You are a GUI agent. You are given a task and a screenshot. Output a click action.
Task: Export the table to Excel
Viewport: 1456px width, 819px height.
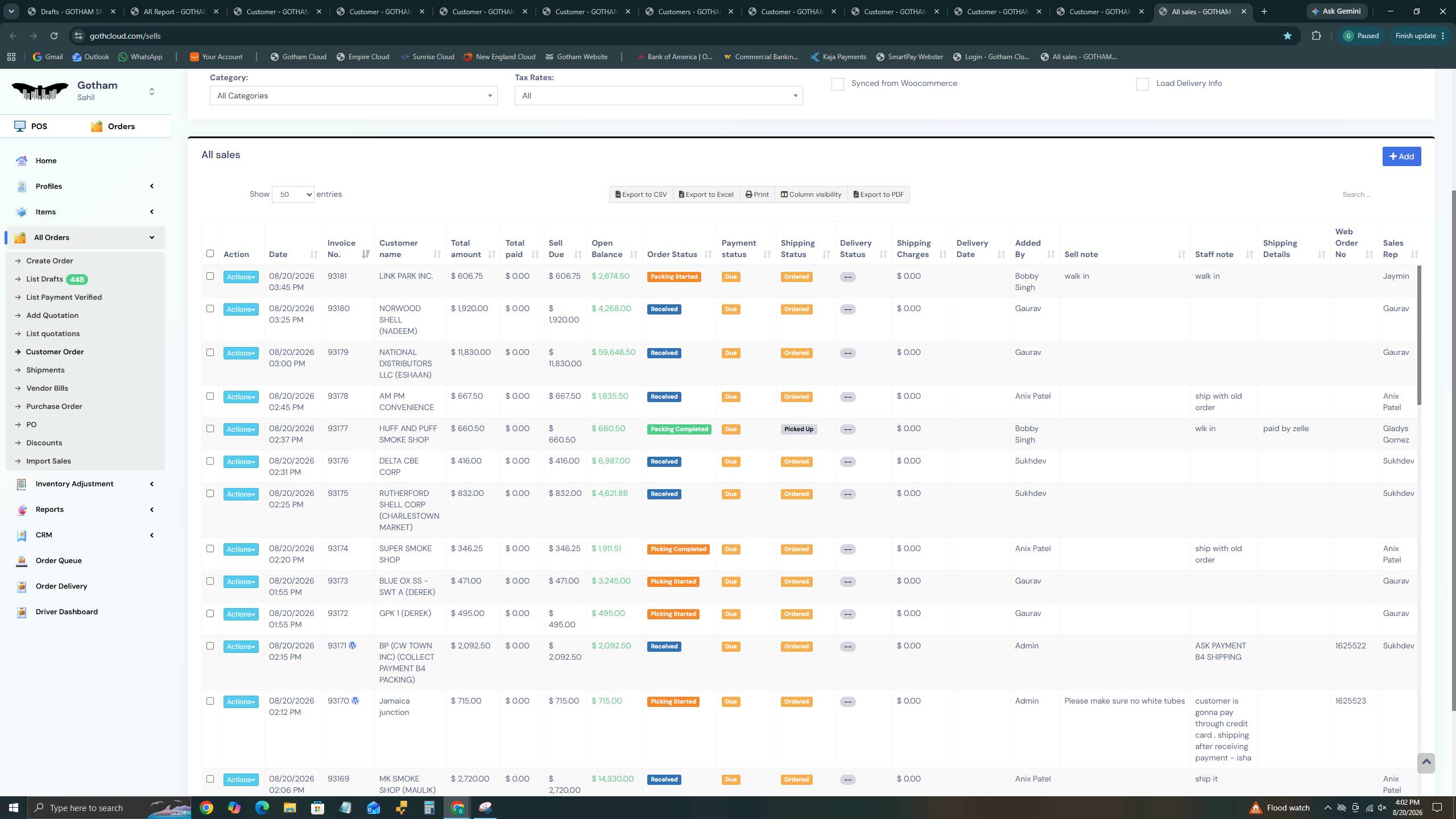pos(706,195)
